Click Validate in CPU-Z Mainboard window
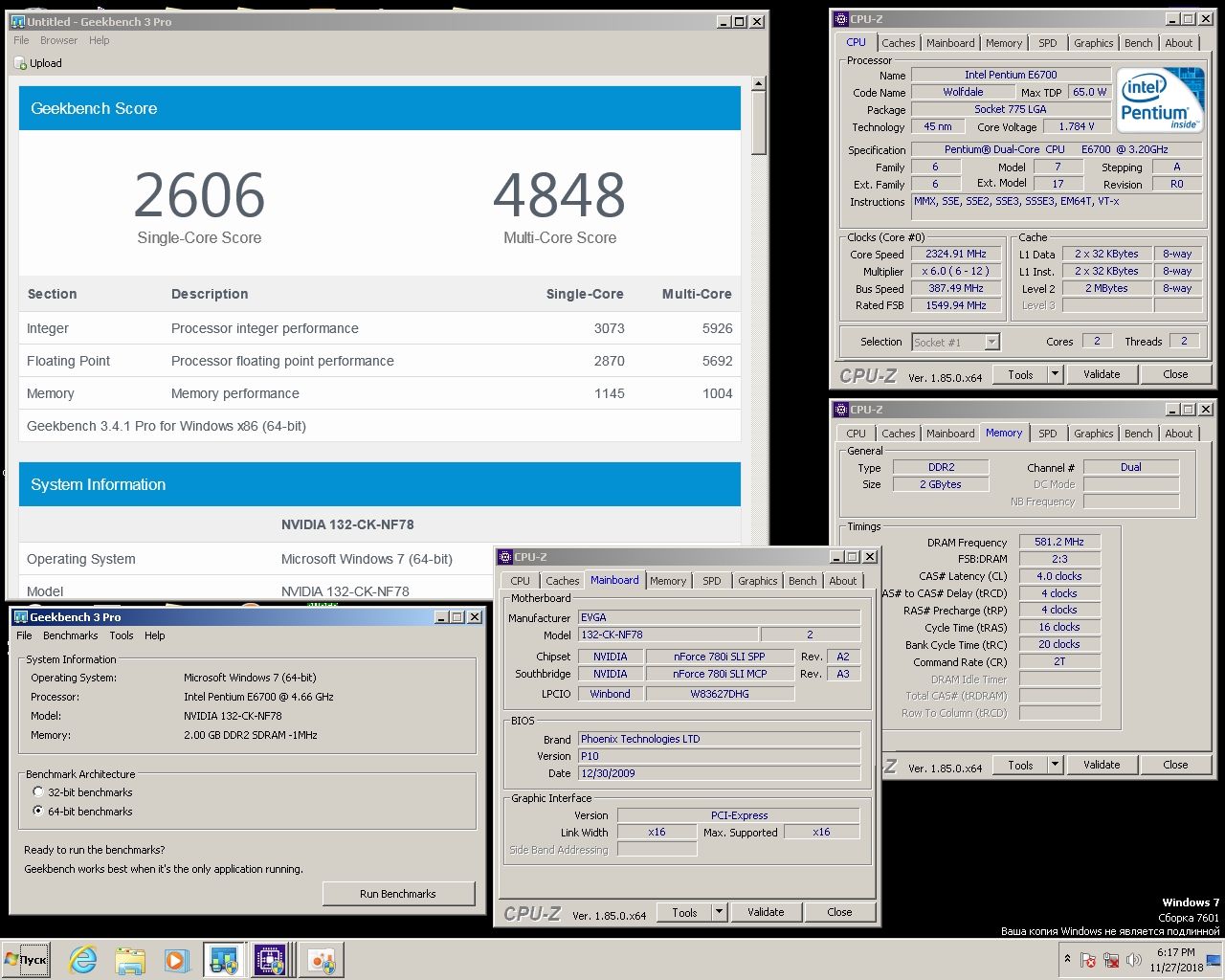This screenshot has height=980, width=1225. (766, 912)
